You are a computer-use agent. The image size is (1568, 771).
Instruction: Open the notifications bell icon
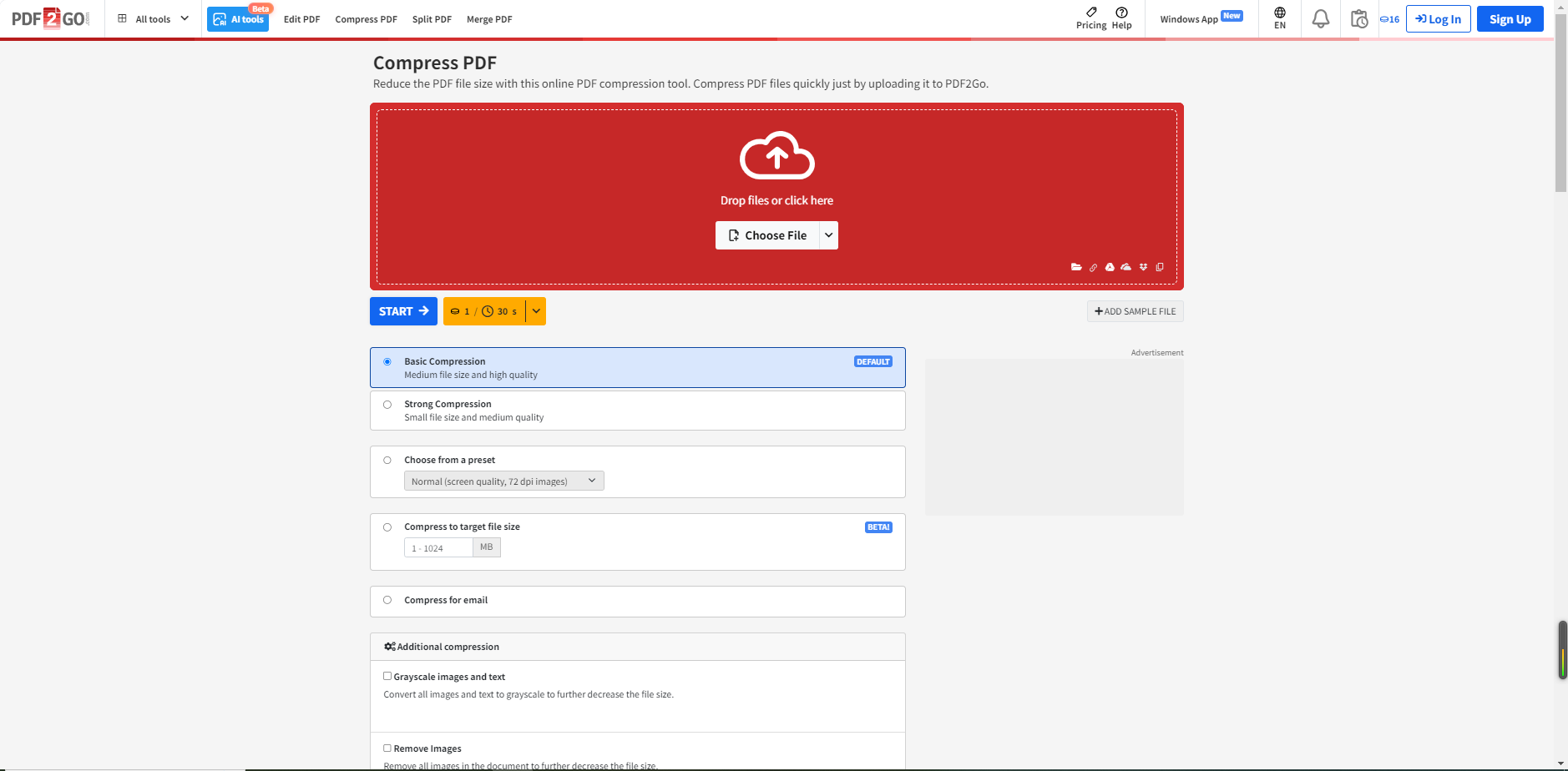(1320, 19)
